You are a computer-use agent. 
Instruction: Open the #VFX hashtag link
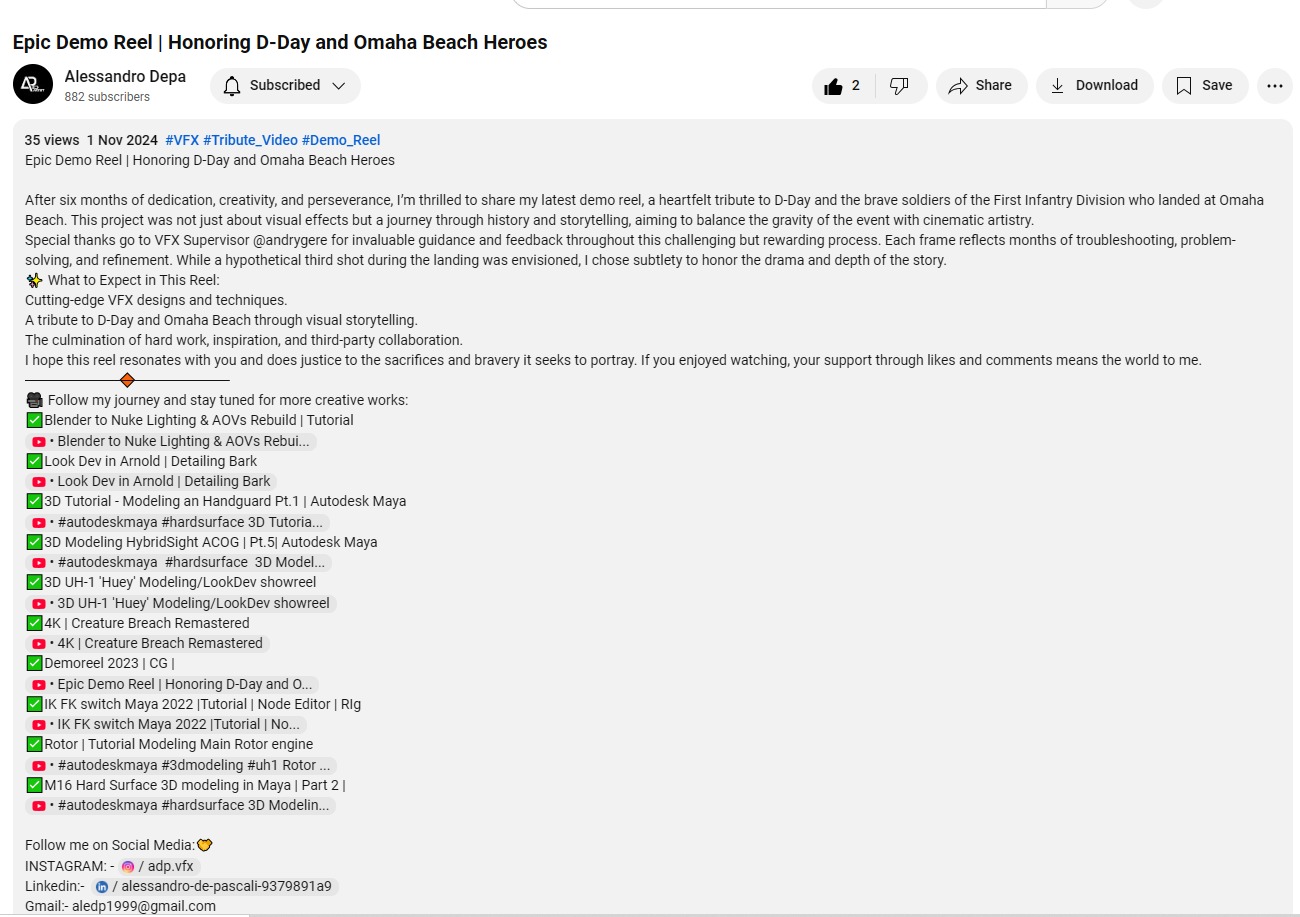[182, 140]
